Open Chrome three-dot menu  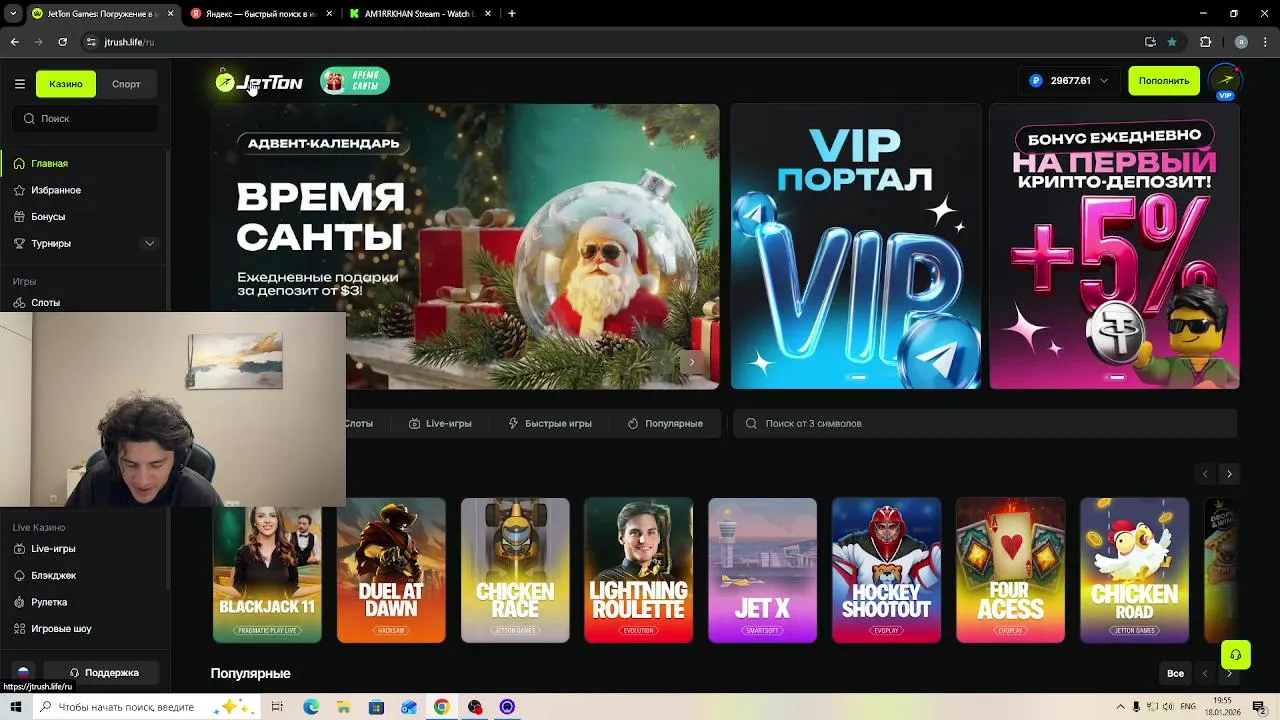point(1266,42)
